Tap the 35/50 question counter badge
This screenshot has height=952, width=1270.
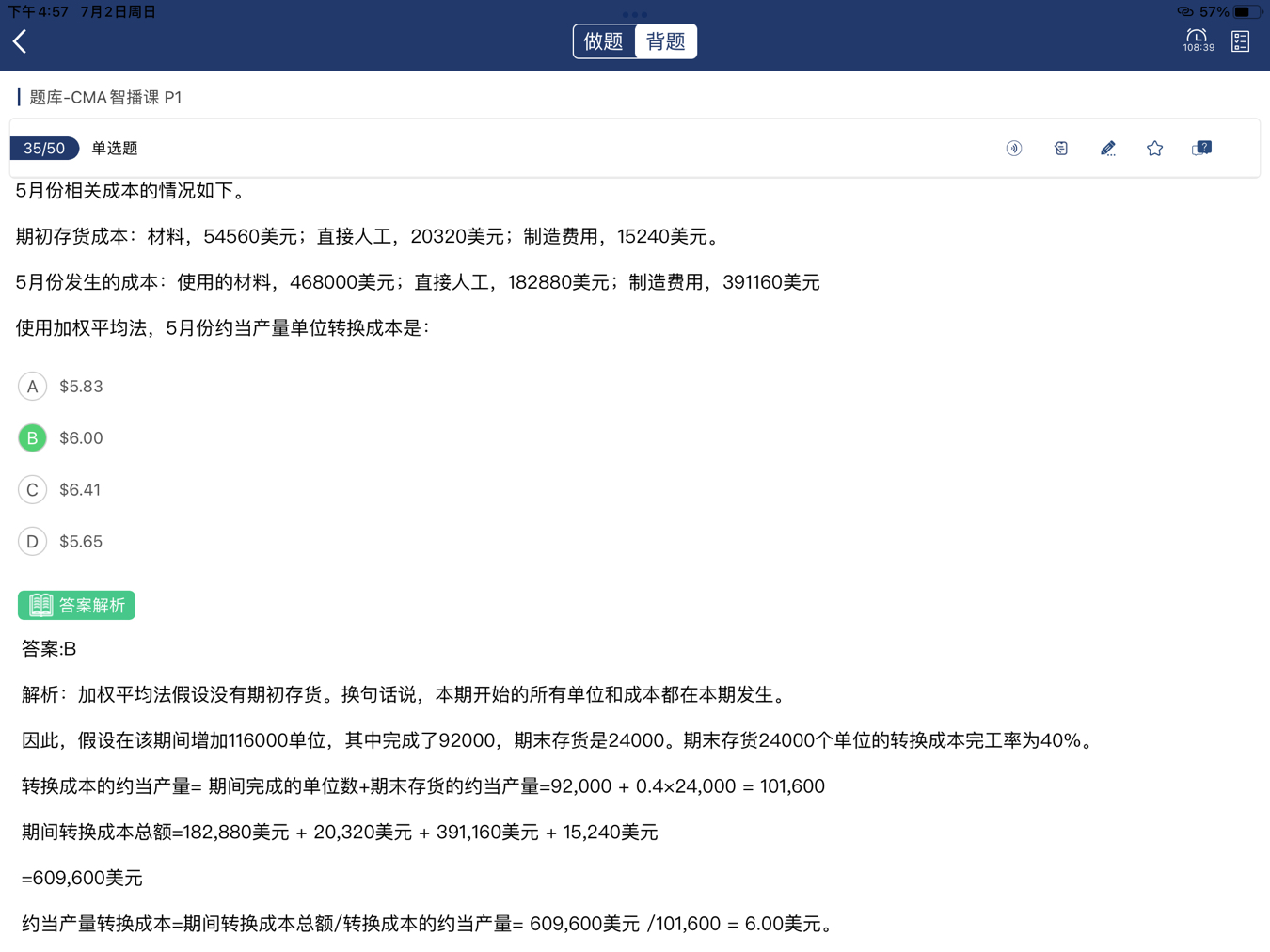tap(44, 149)
